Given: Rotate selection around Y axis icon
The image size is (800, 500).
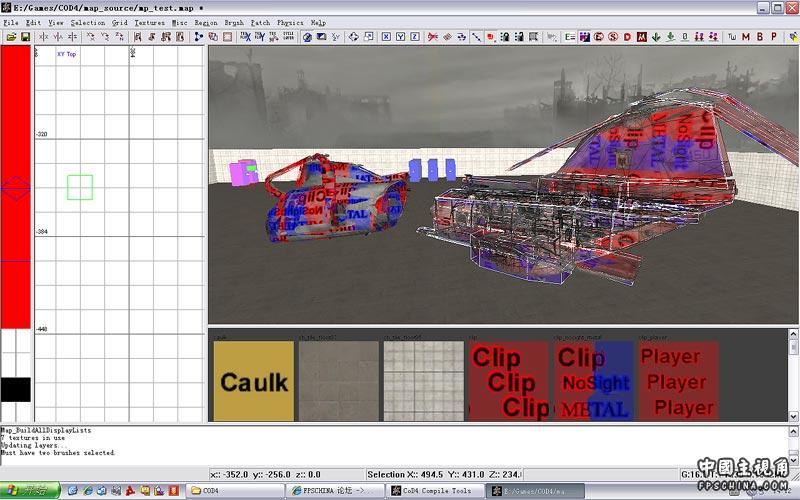Looking at the screenshot, I should click(105, 37).
